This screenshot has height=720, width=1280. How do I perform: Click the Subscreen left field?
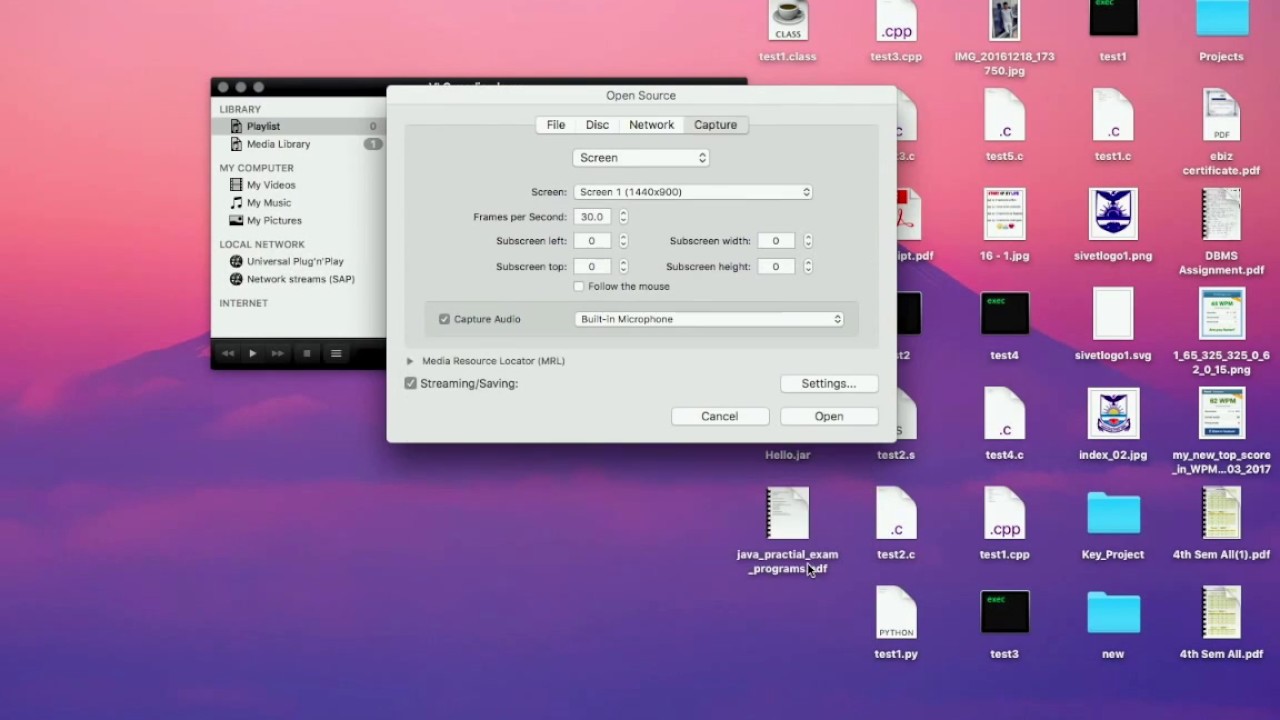tap(592, 241)
